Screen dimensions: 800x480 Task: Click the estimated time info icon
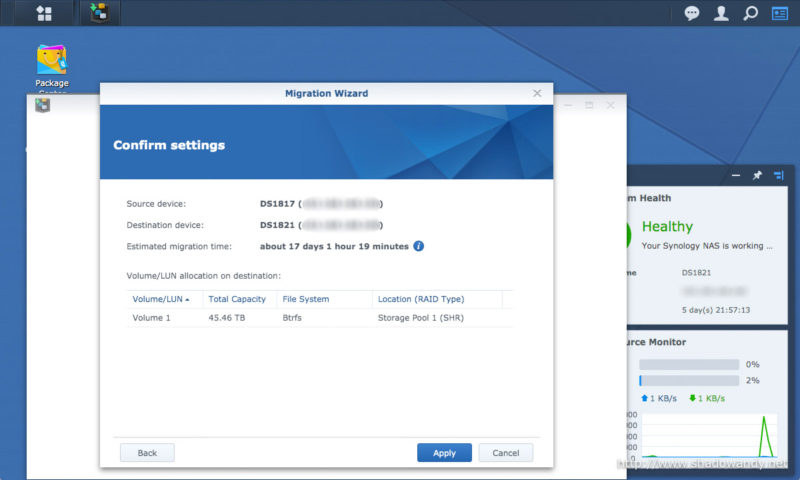point(419,246)
